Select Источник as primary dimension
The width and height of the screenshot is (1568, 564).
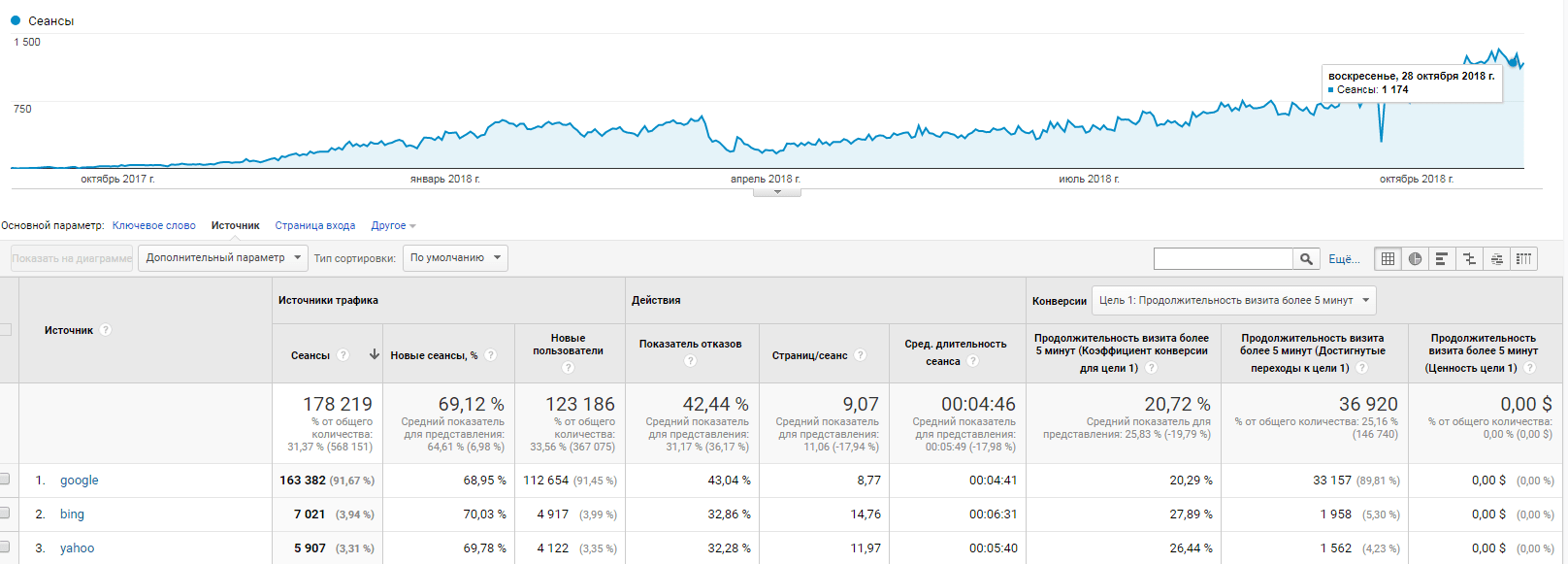click(236, 225)
